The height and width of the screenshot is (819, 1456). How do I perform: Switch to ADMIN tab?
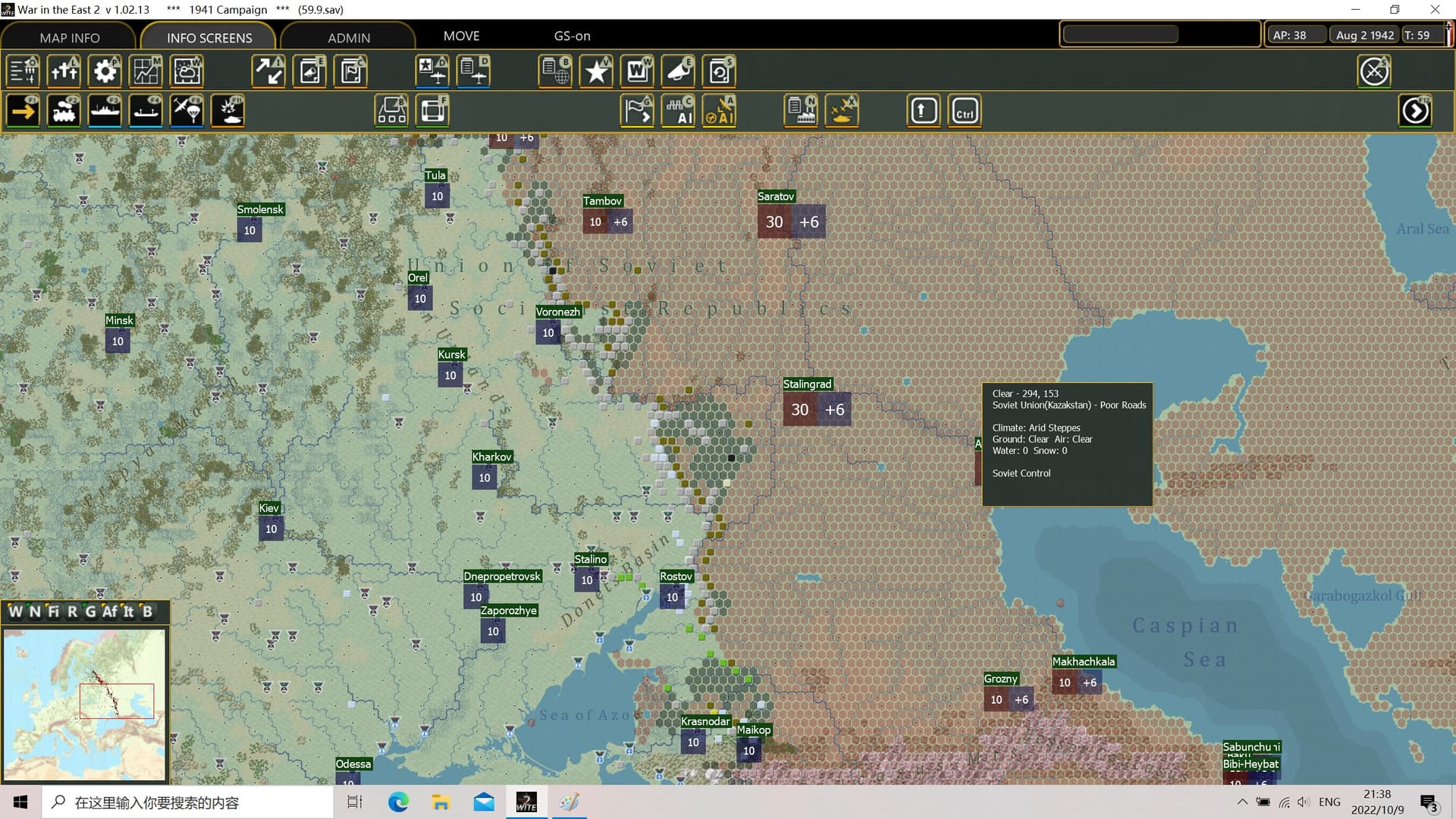pyautogui.click(x=349, y=37)
